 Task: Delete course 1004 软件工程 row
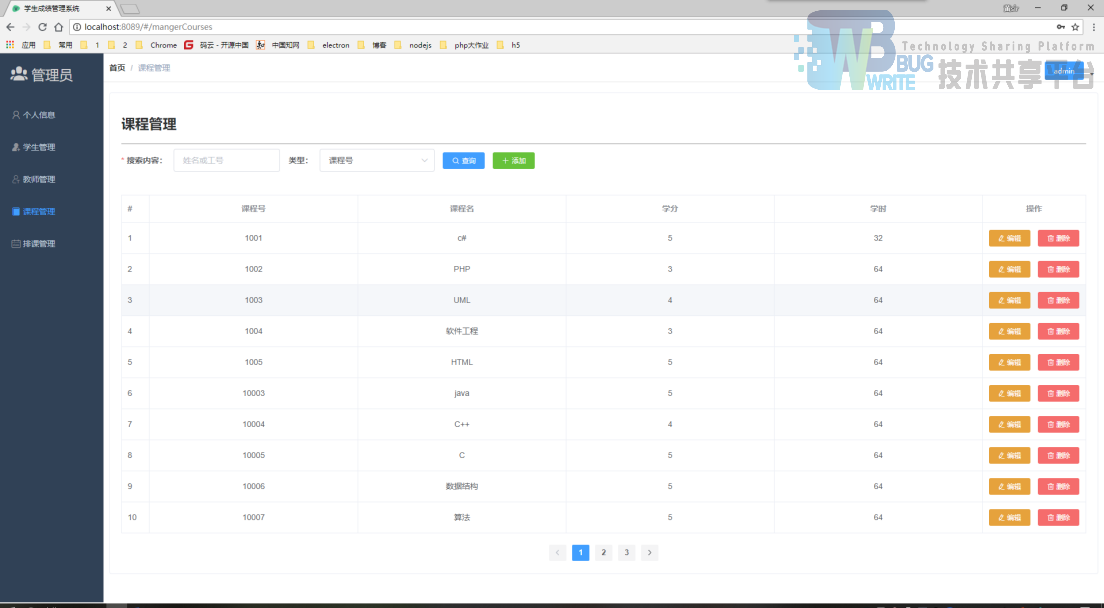1058,331
